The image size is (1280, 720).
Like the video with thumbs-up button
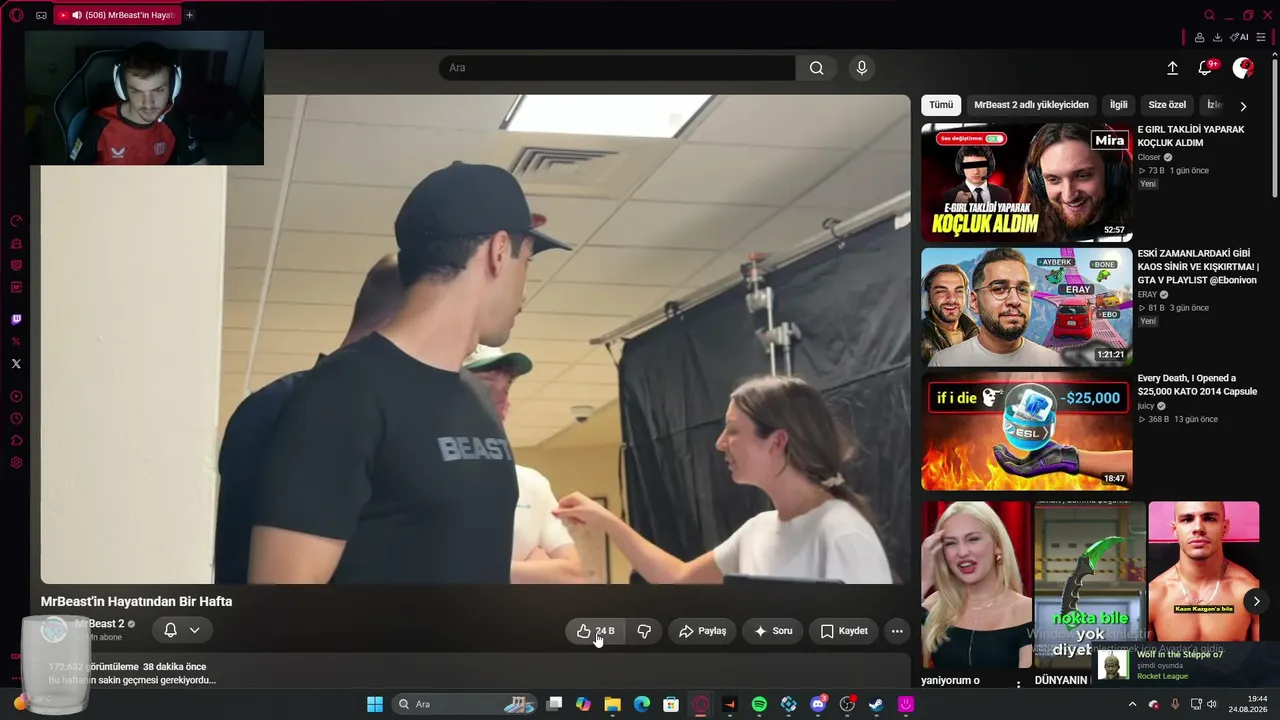click(595, 631)
